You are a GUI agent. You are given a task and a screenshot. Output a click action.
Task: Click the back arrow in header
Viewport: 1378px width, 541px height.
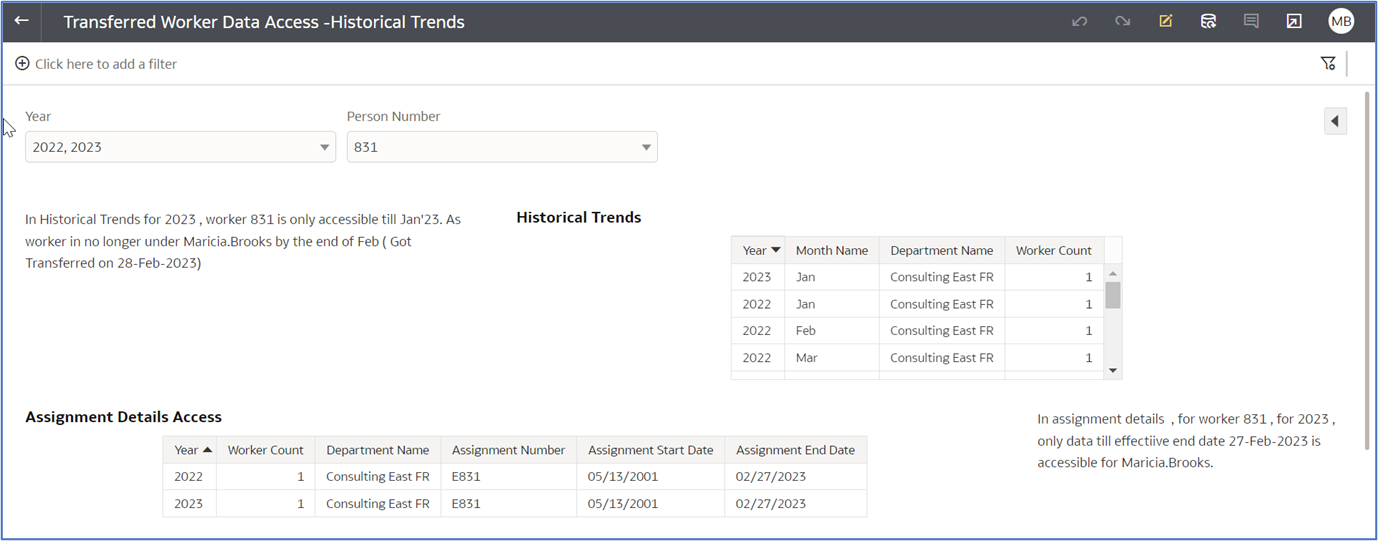21,21
